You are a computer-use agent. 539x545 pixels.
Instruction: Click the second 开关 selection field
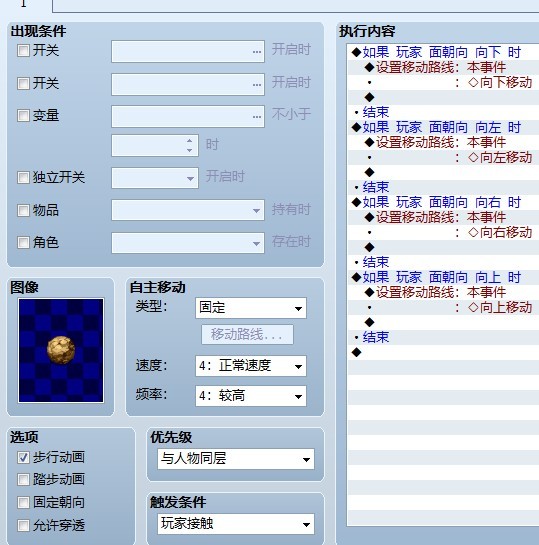coord(188,84)
